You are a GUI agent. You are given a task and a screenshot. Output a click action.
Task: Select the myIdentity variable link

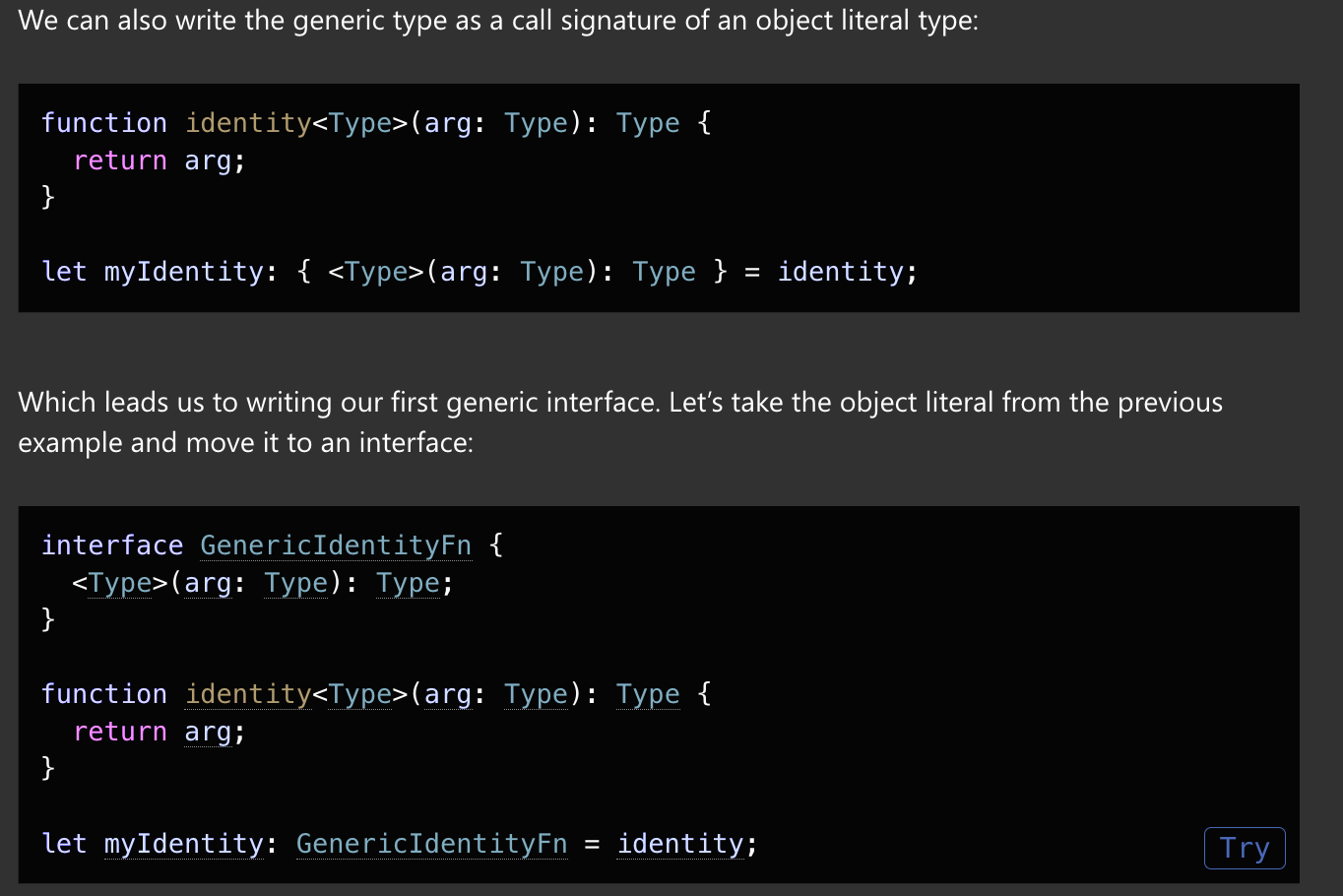click(x=183, y=844)
